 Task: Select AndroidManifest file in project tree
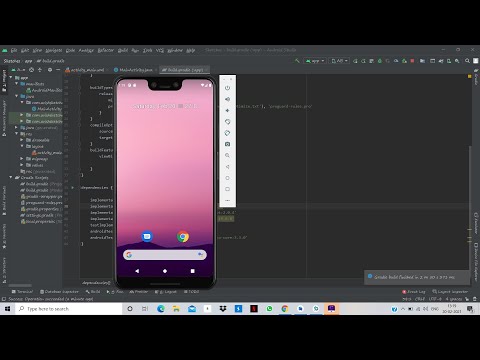tap(44, 90)
